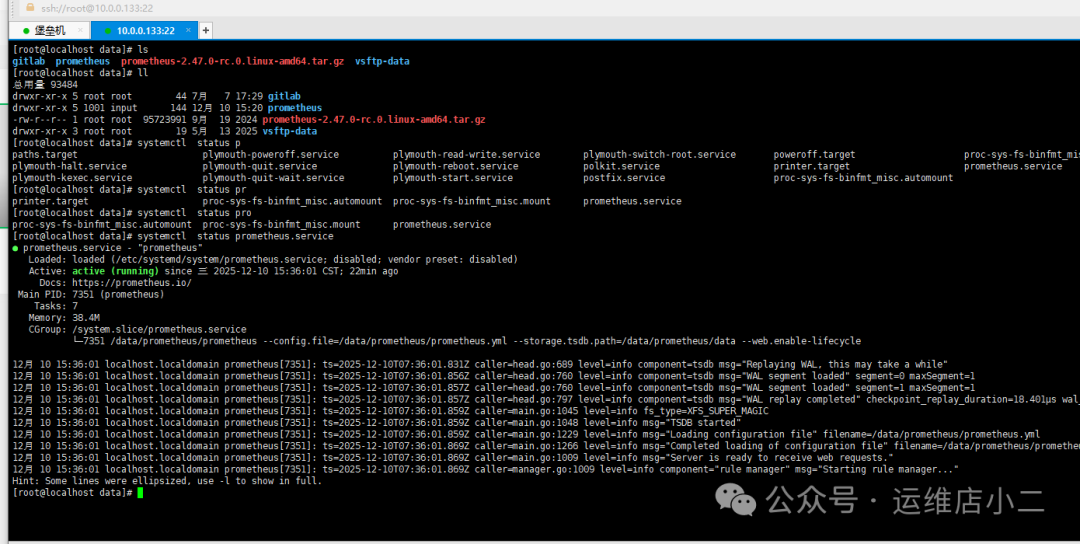
Task: Click the green status dot on 10.0.0.133:22 tab
Action: tap(108, 30)
